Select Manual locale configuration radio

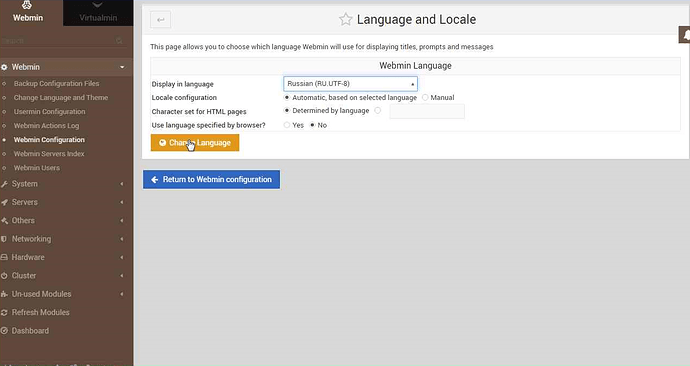[x=425, y=97]
